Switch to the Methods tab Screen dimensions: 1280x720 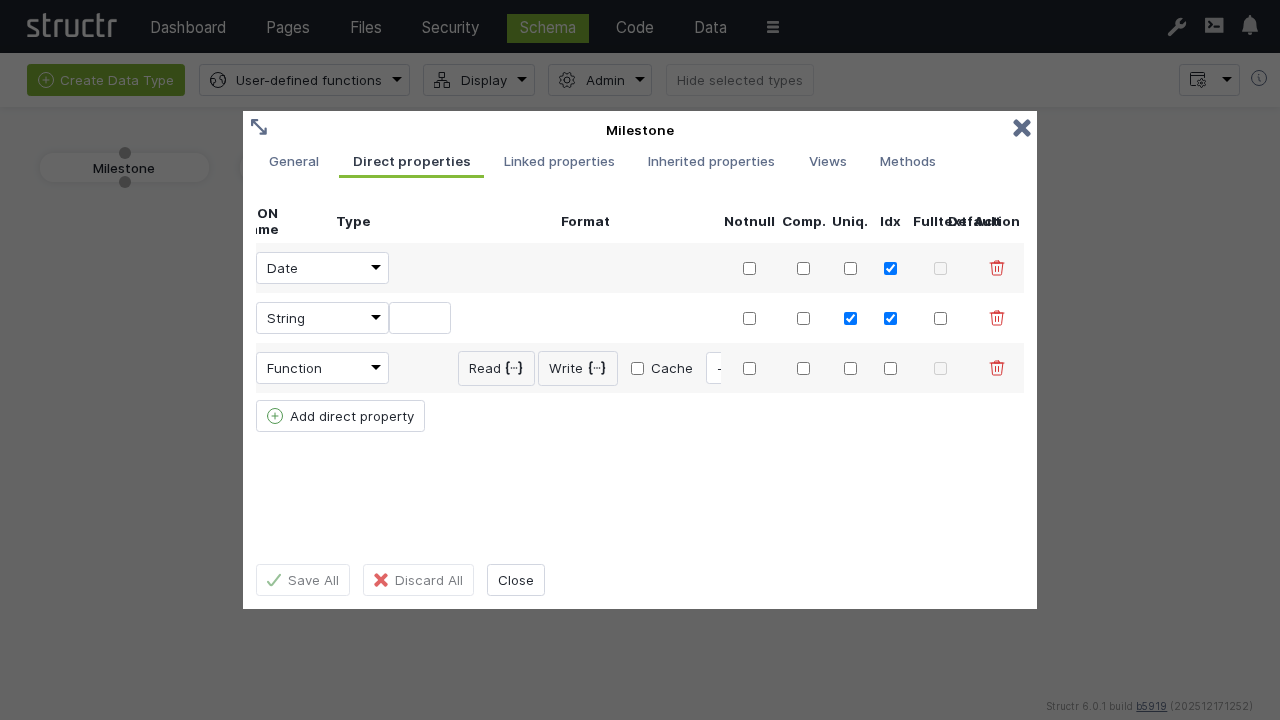907,161
